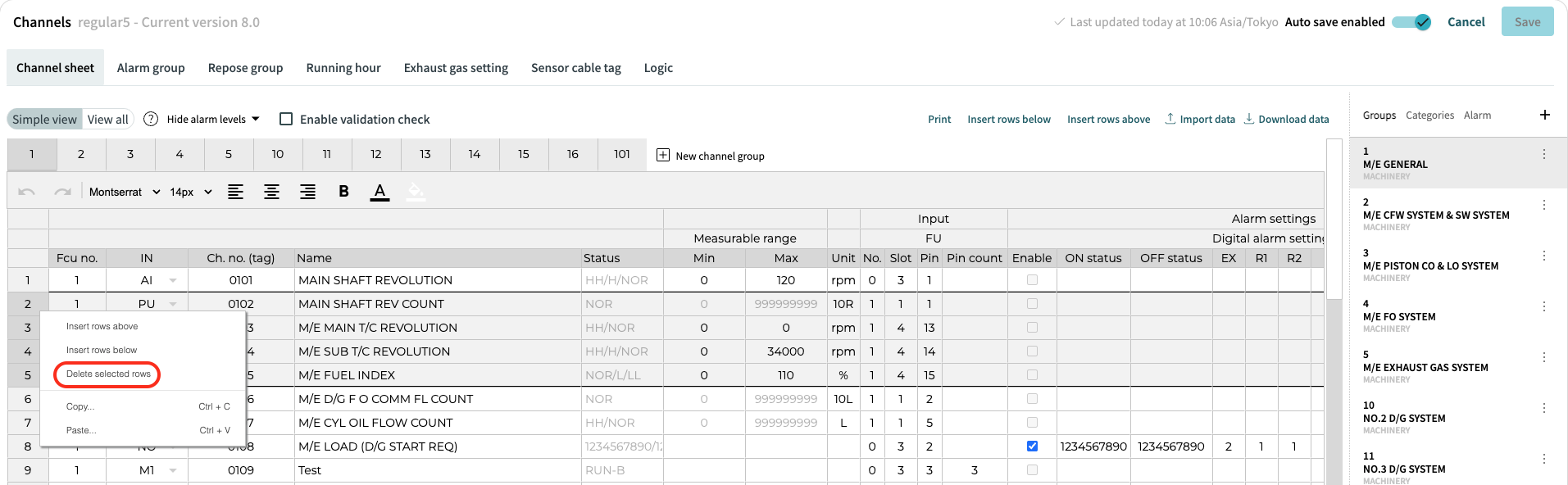This screenshot has width=1568, height=485.
Task: Uncheck Enable checkbox for M/E LOAD row
Action: click(x=1032, y=446)
